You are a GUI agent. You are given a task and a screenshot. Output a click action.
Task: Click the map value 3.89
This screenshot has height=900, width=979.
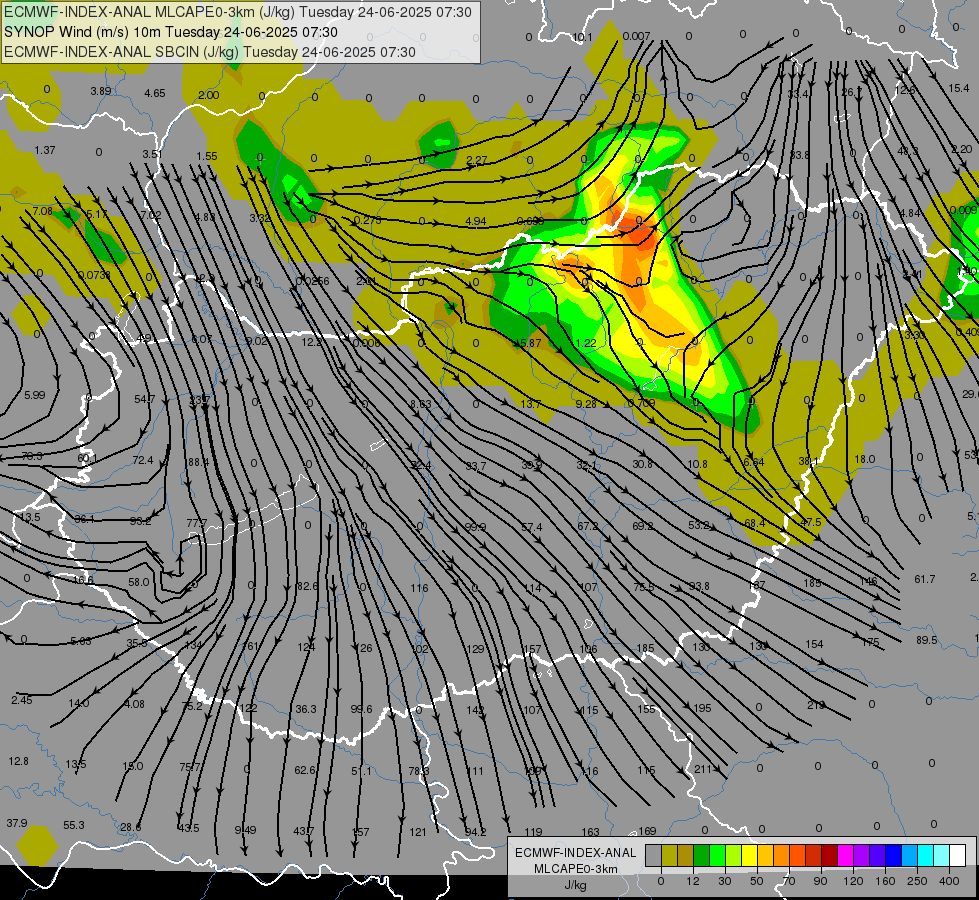click(x=101, y=91)
